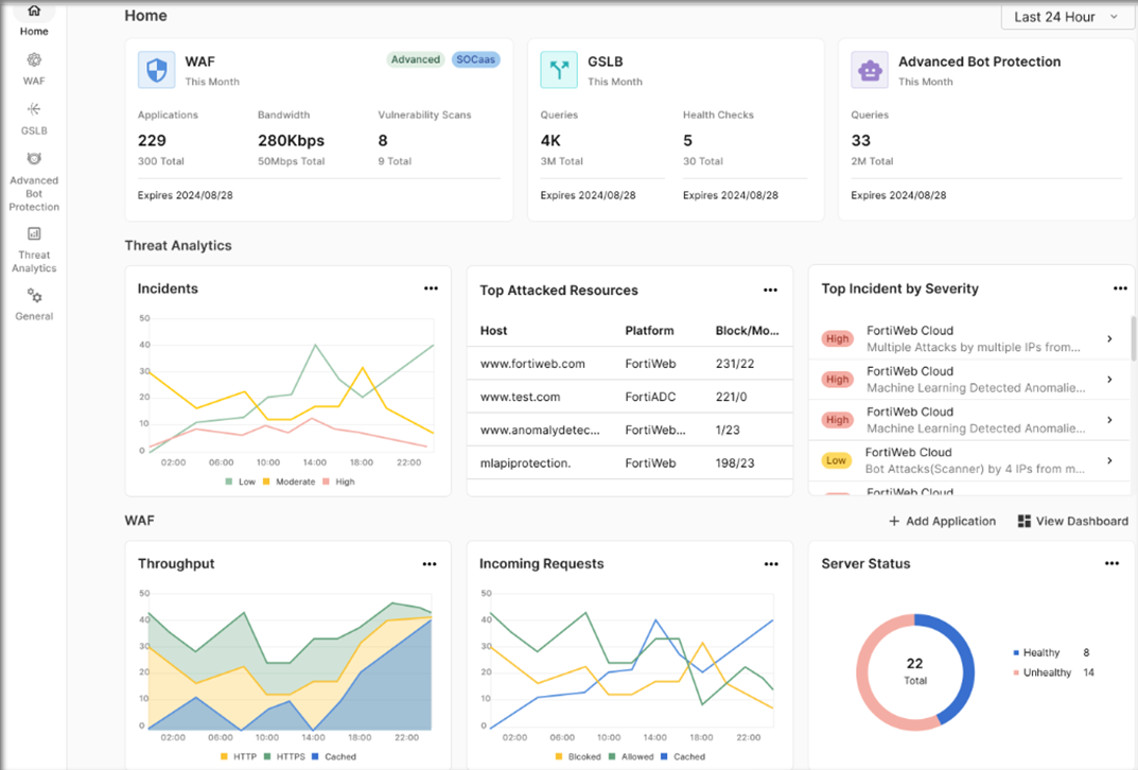Click the Block/Mo... column header
Viewport: 1138px width, 770px height.
pos(747,331)
